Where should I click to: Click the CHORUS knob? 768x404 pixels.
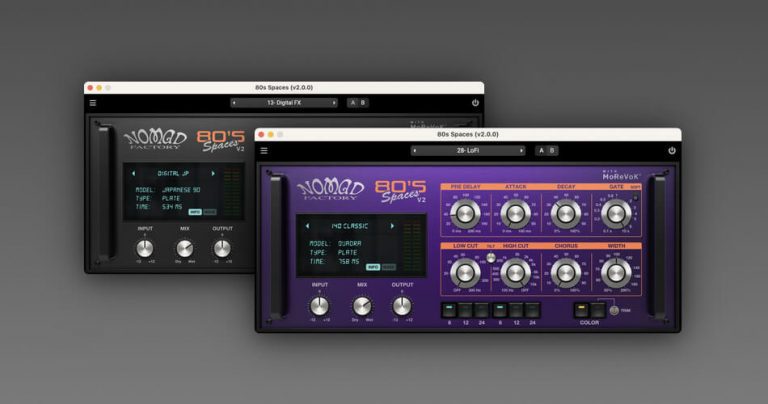point(566,273)
